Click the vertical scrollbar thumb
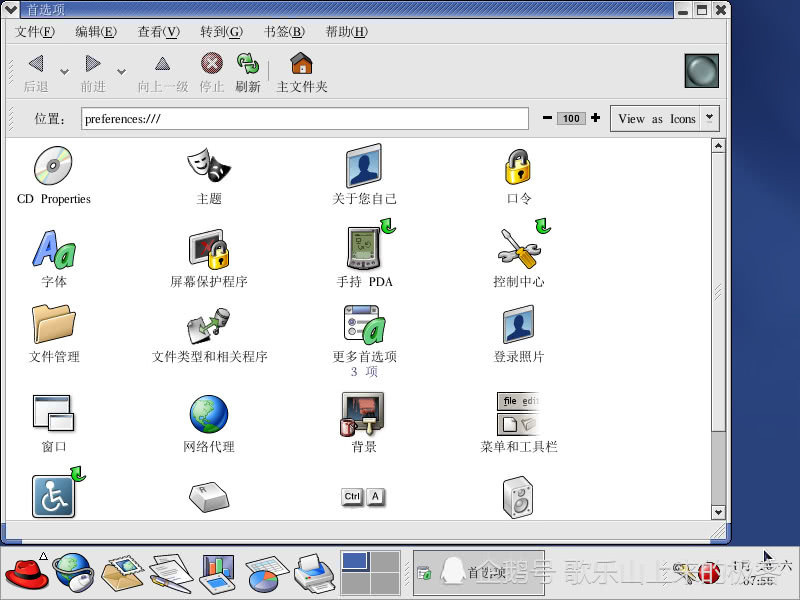Image resolution: width=800 pixels, height=600 pixels. pyautogui.click(x=718, y=291)
